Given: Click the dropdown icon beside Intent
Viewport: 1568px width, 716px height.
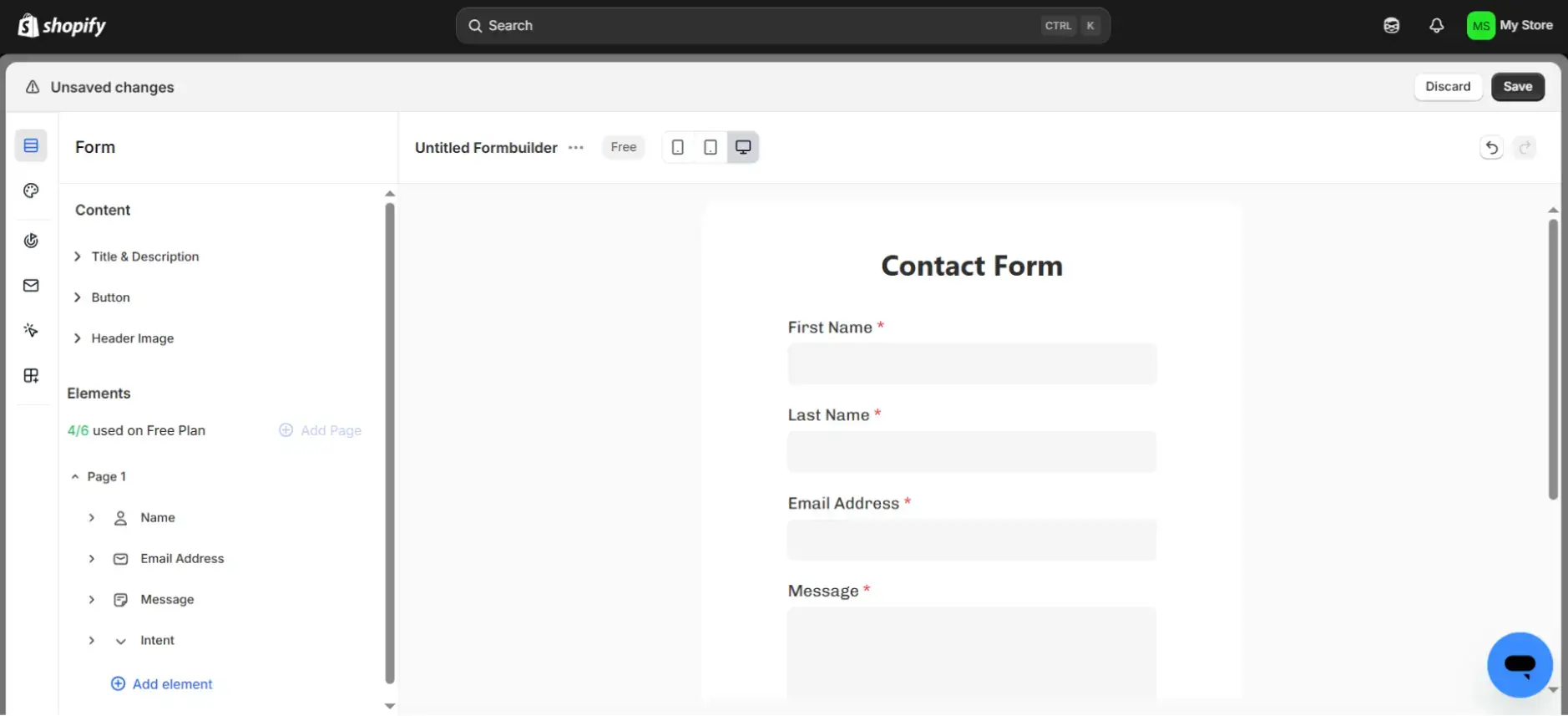Looking at the screenshot, I should (121, 641).
